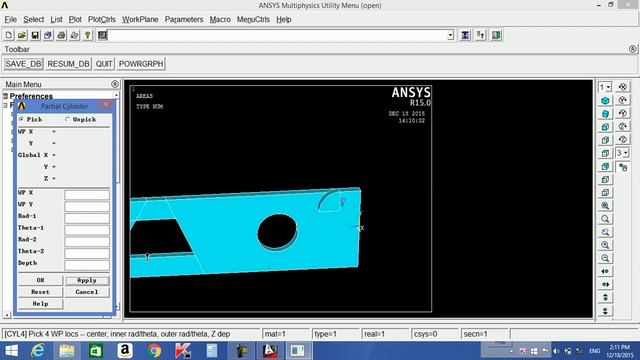The width and height of the screenshot is (640, 360).
Task: Open the Plot menu
Action: point(75,19)
